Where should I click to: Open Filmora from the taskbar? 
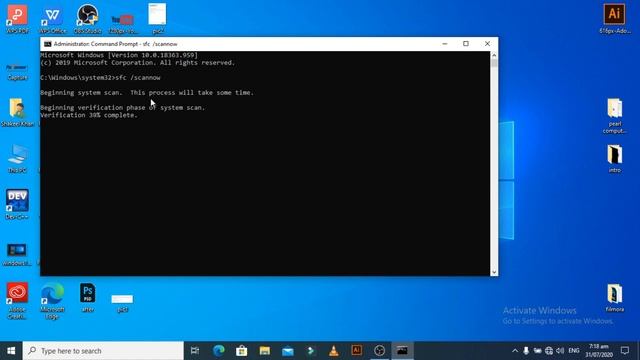point(311,351)
